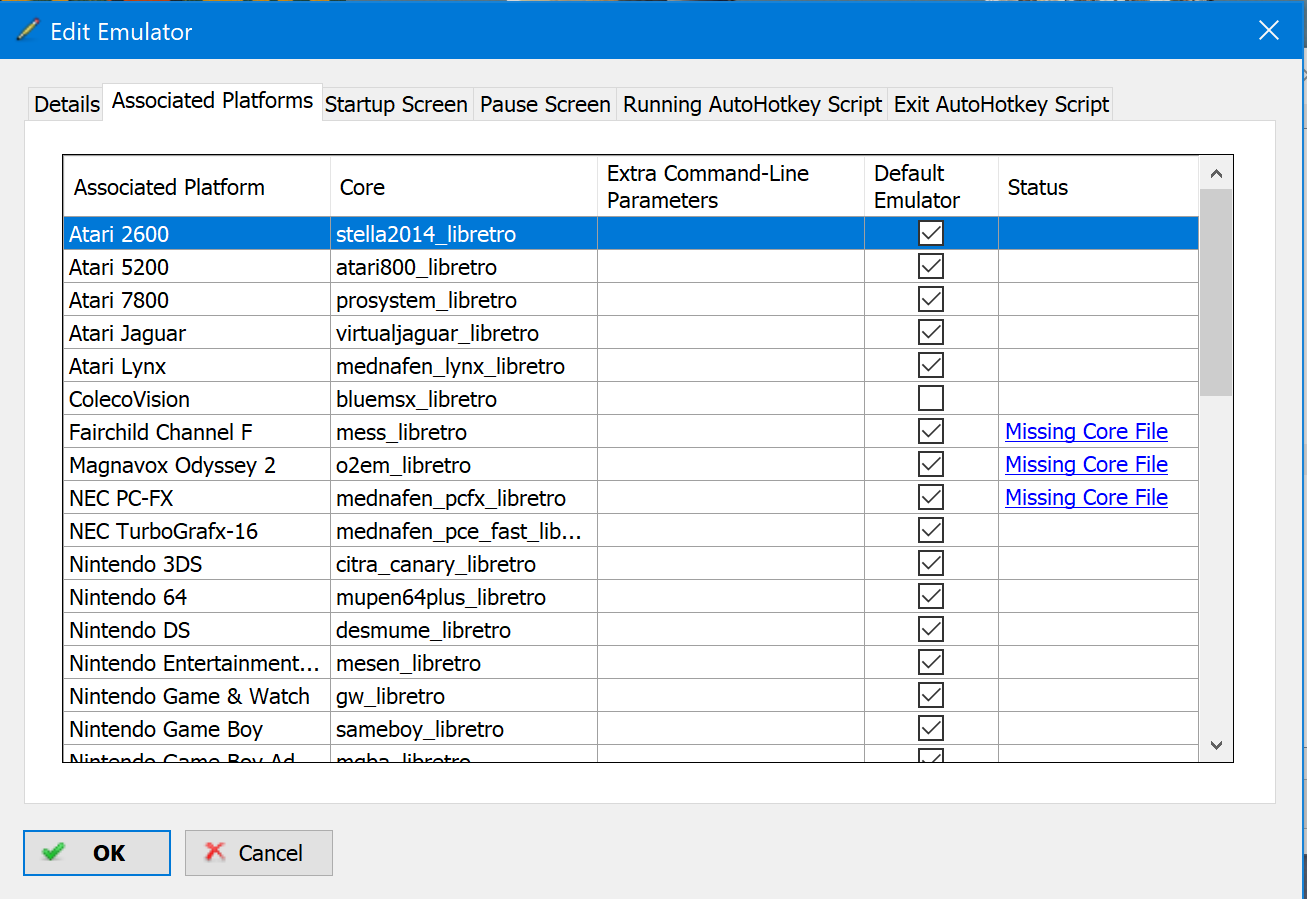Select the Magnavox Odyssey 2 platform cell

(197, 465)
